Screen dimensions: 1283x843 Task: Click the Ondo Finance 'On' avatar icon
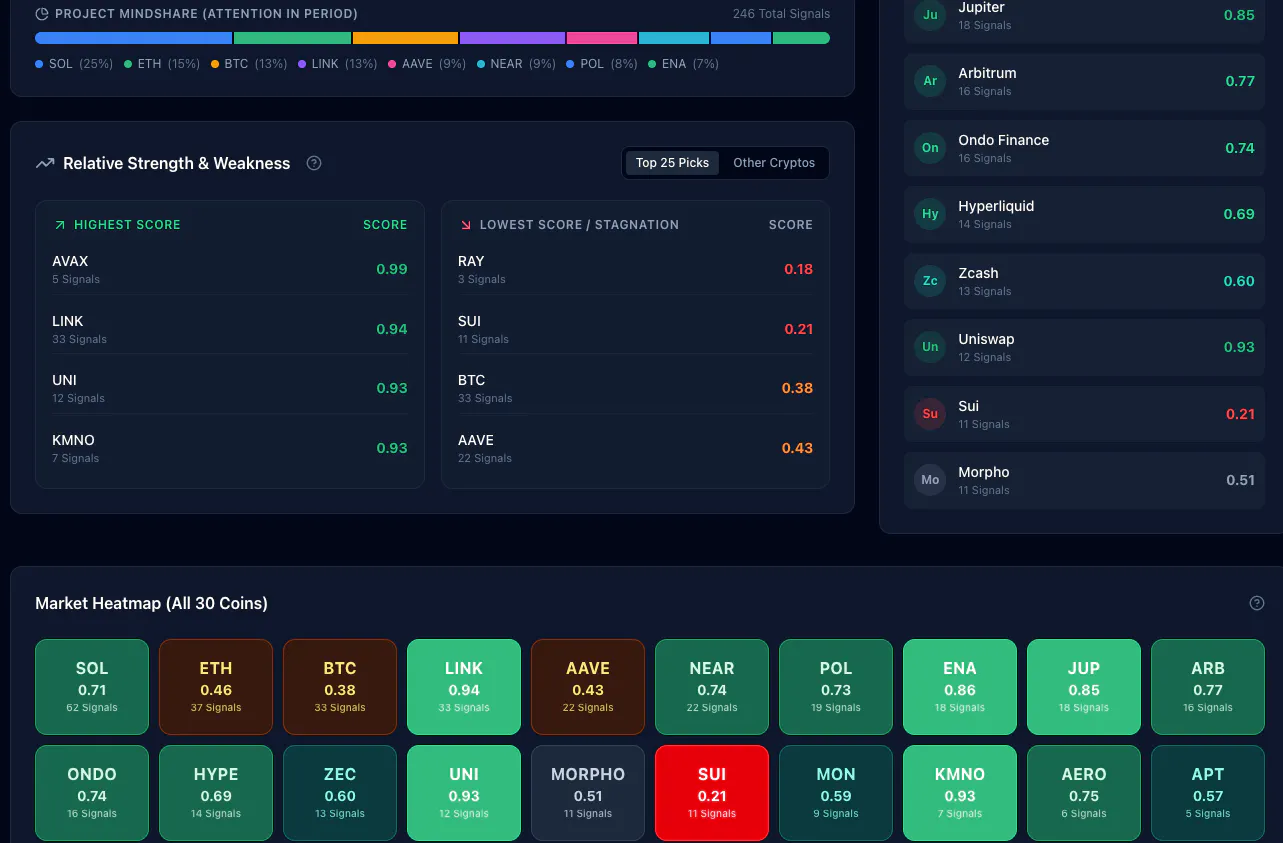[x=930, y=148]
